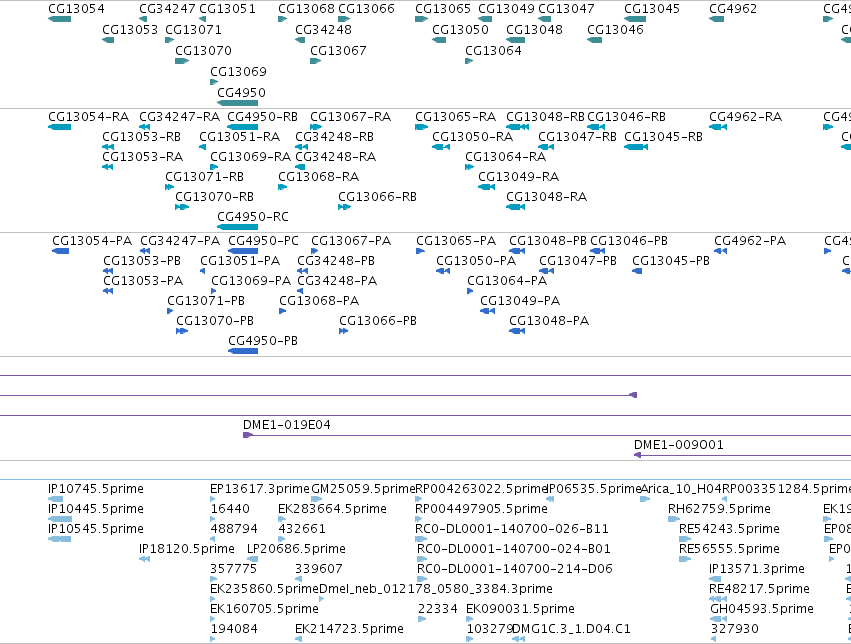Image resolution: width=851 pixels, height=644 pixels.
Task: Select EST IP18120.5prime
Action: tap(144, 559)
